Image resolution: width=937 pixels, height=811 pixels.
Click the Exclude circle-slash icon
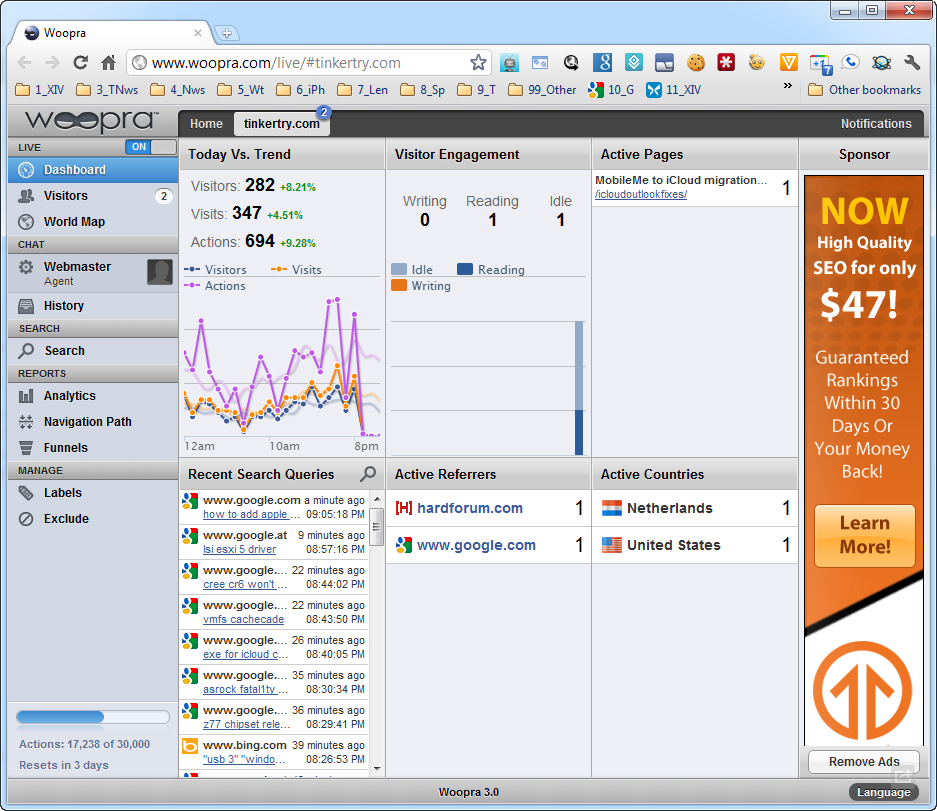pos(26,519)
